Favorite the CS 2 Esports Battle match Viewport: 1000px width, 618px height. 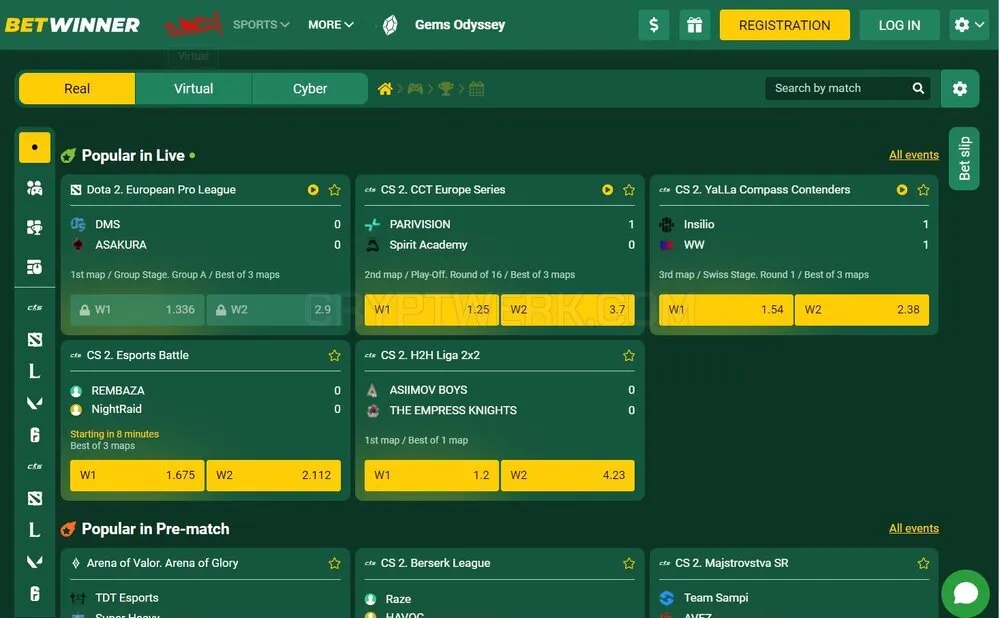334,355
